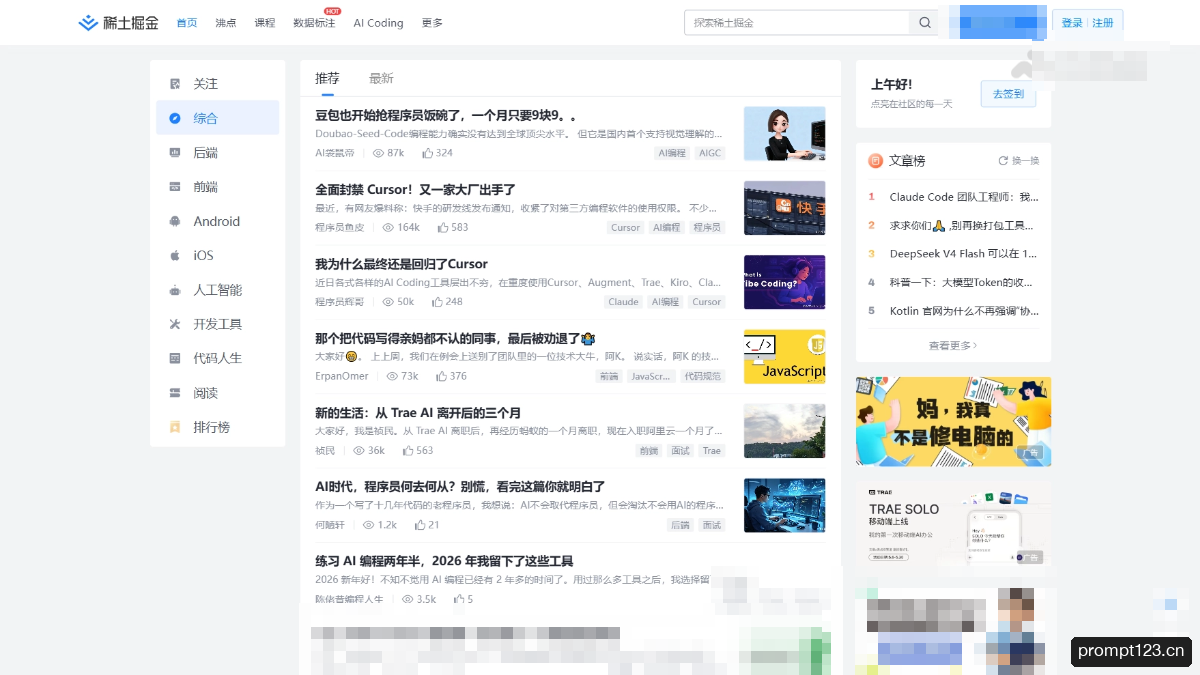Open the ranked article starting with Claude Code 团队工程师
This screenshot has width=1200, height=675.
(964, 197)
